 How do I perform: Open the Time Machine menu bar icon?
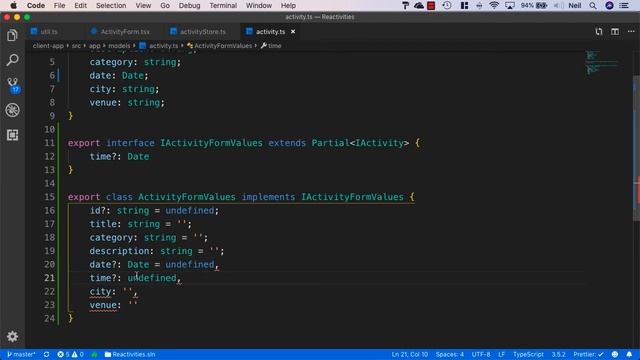[447, 6]
